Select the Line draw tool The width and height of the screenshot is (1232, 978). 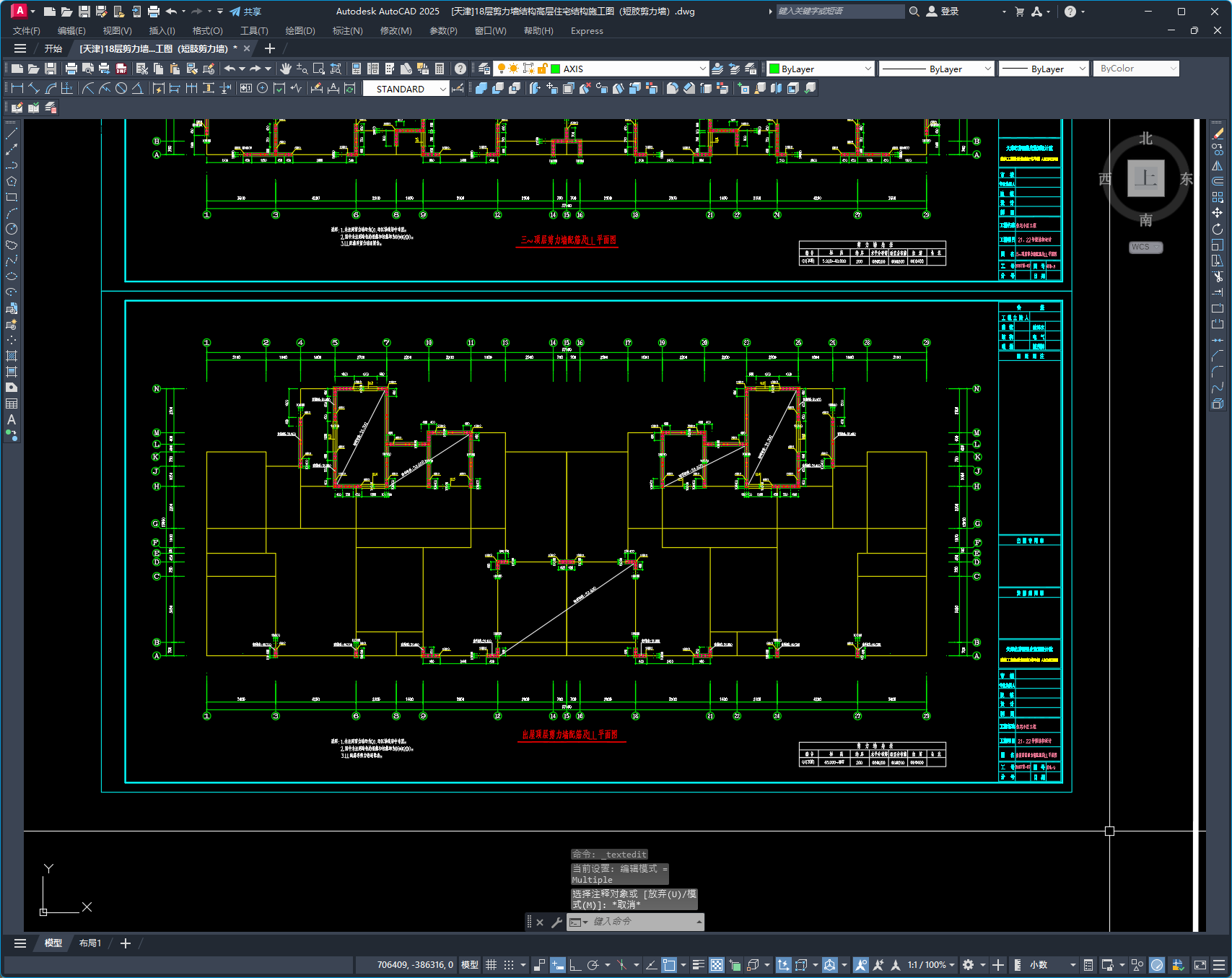click(12, 134)
